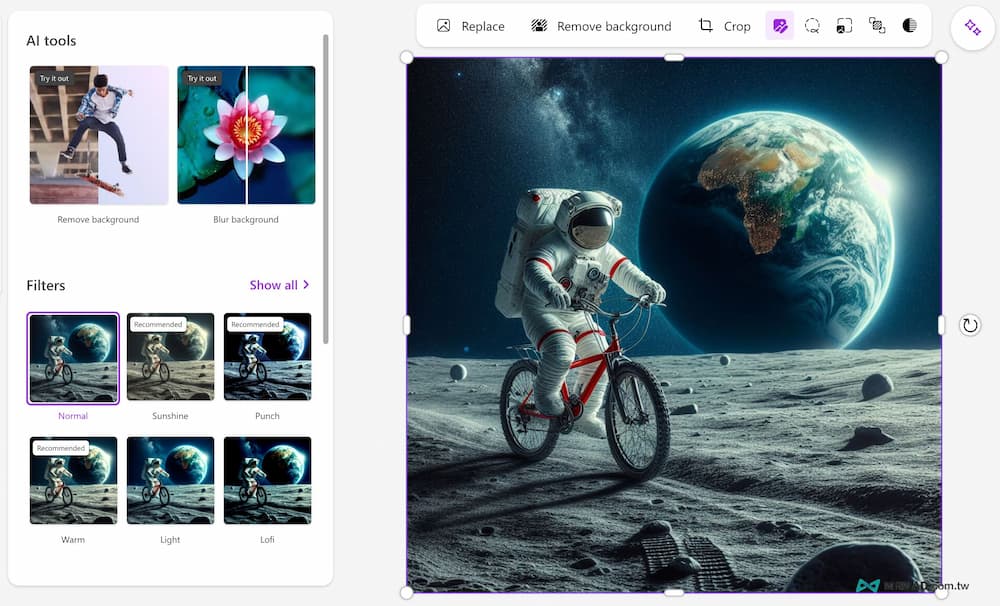Try out Blur background AI tool card
1000x606 pixels.
246,135
